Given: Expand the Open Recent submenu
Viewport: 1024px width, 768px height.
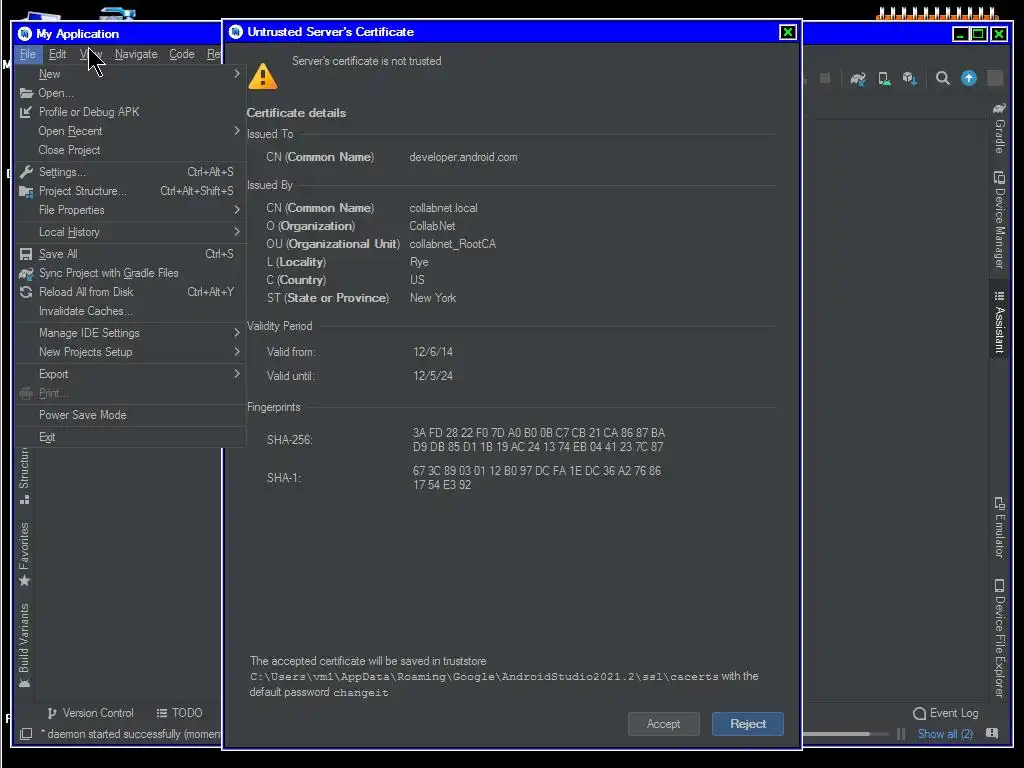Looking at the screenshot, I should point(130,131).
